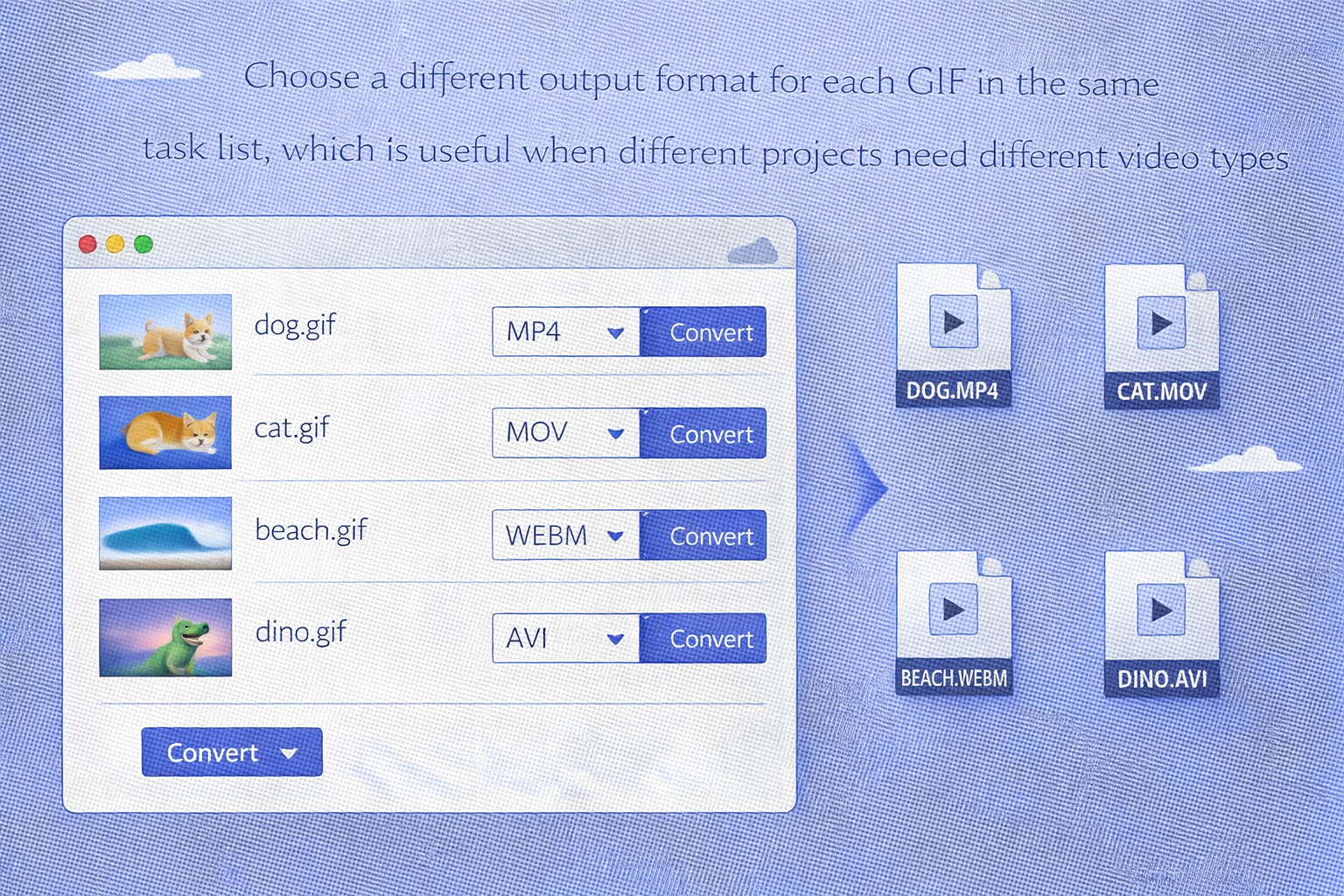Click the yellow minimize window dot

click(x=115, y=244)
